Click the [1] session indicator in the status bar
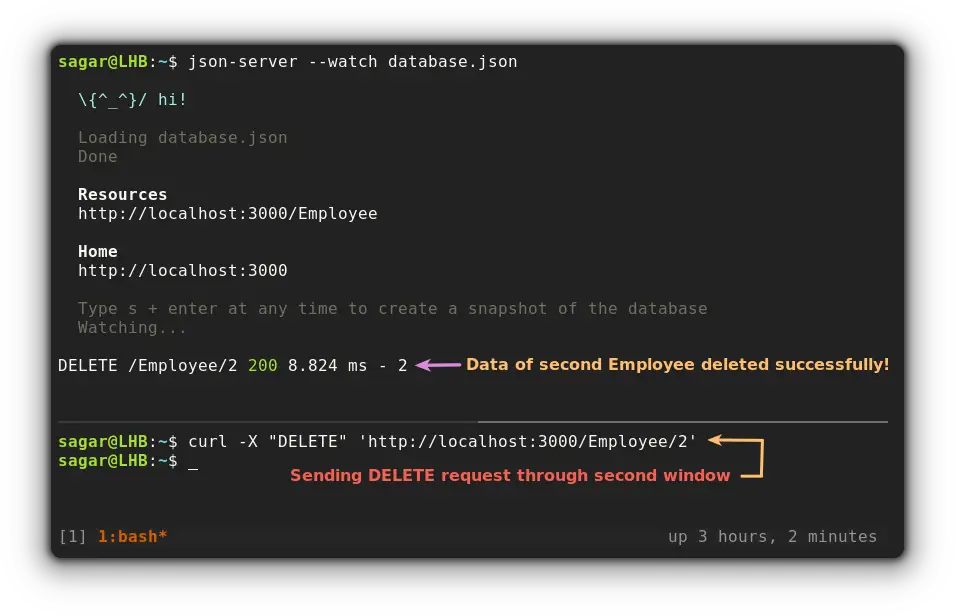The height and width of the screenshot is (616, 956). [x=72, y=536]
